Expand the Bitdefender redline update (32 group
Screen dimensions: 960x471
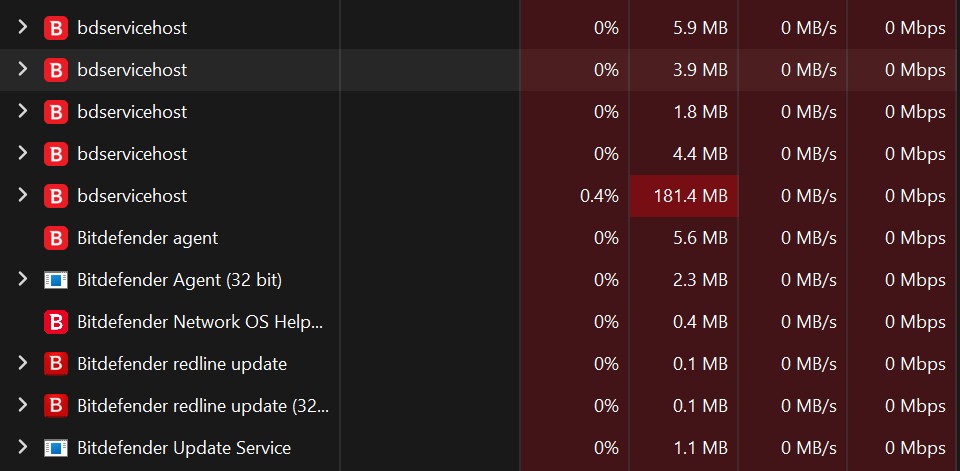23,404
